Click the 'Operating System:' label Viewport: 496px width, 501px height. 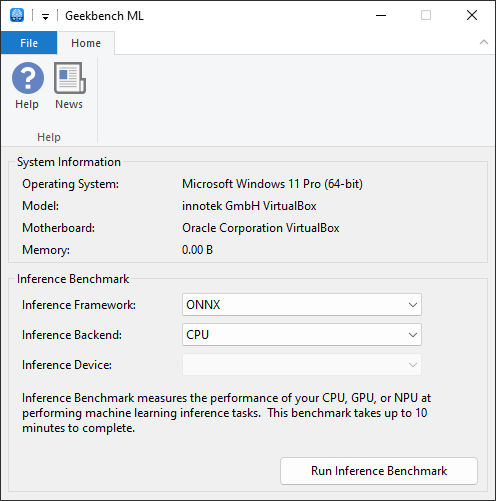tap(70, 184)
